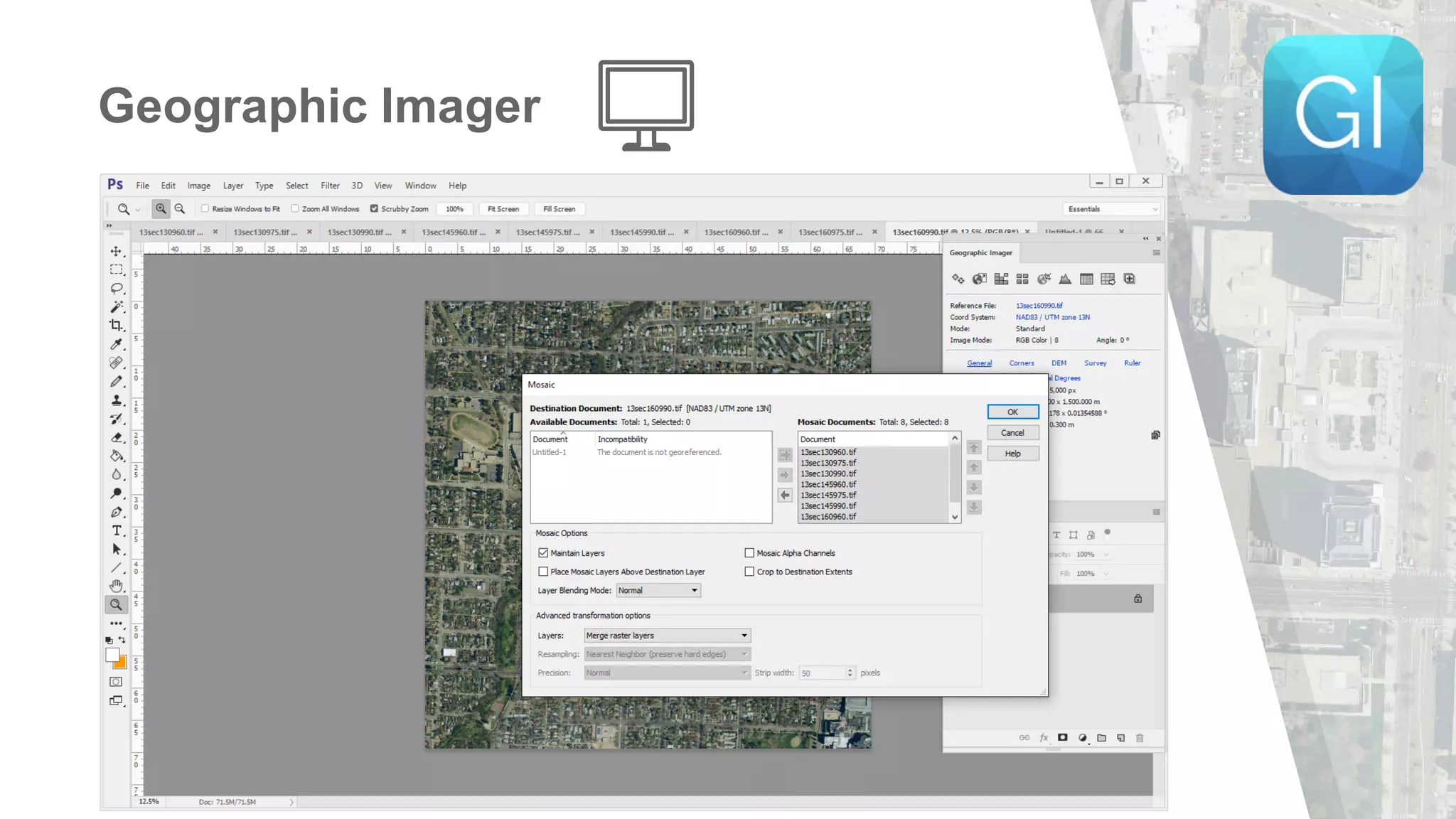The image size is (1456, 819).
Task: Click the four-squares Tile icon in Geographic Imager
Action: [x=1022, y=279]
